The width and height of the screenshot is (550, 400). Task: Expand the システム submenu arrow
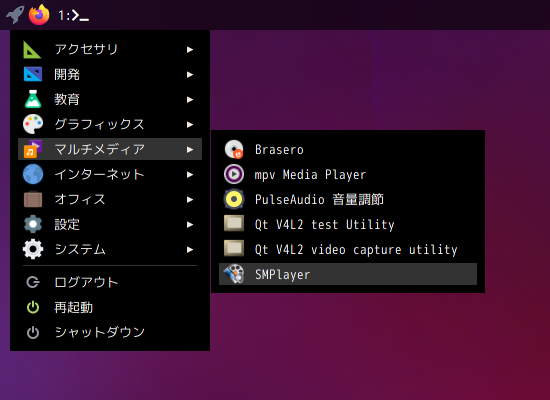tap(190, 249)
